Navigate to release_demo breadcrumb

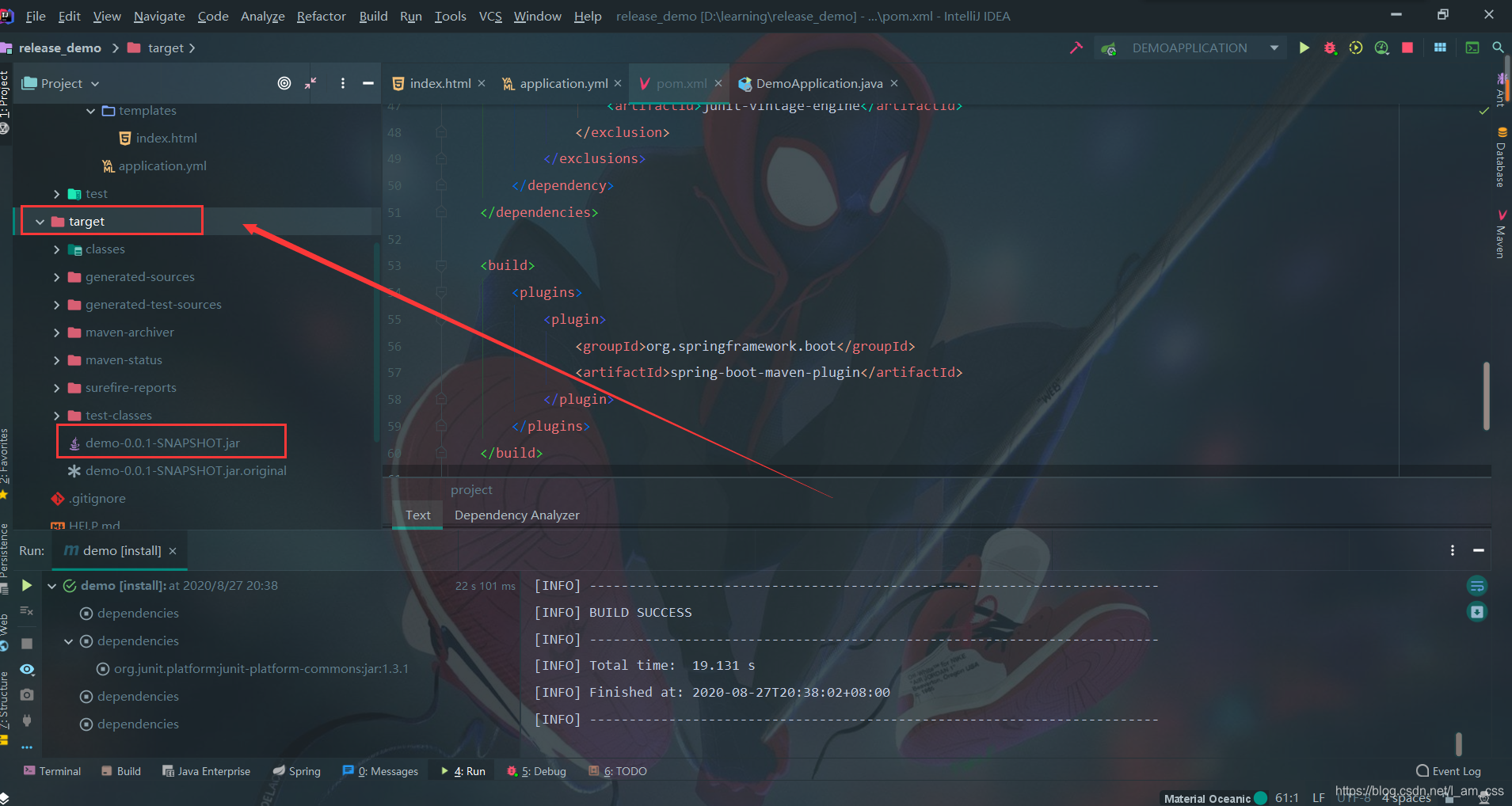(x=59, y=48)
